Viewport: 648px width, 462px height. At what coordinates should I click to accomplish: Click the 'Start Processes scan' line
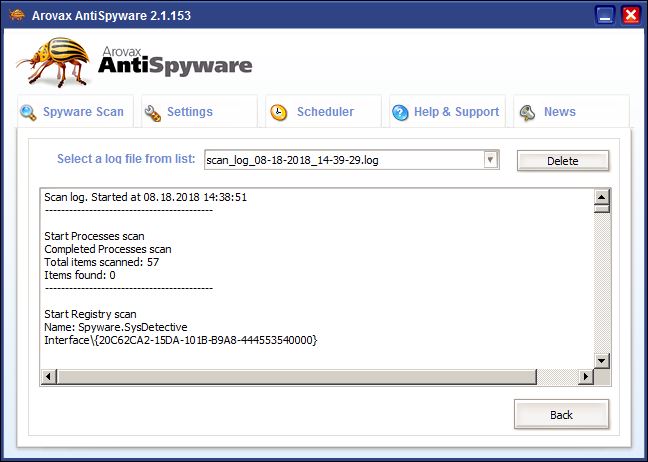click(94, 236)
